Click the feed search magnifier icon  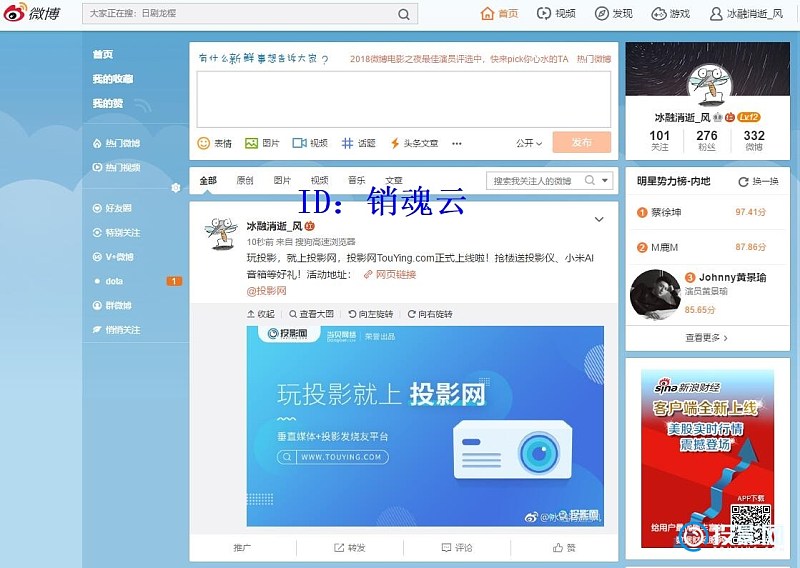pyautogui.click(x=590, y=180)
